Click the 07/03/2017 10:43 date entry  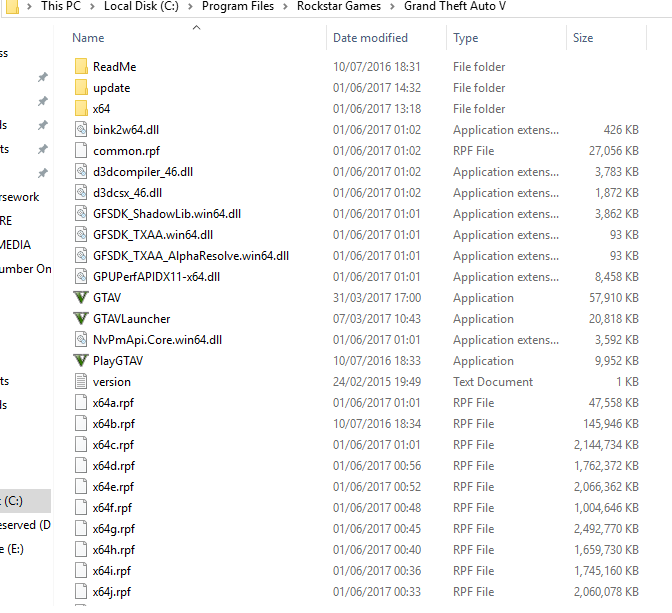pos(377,319)
